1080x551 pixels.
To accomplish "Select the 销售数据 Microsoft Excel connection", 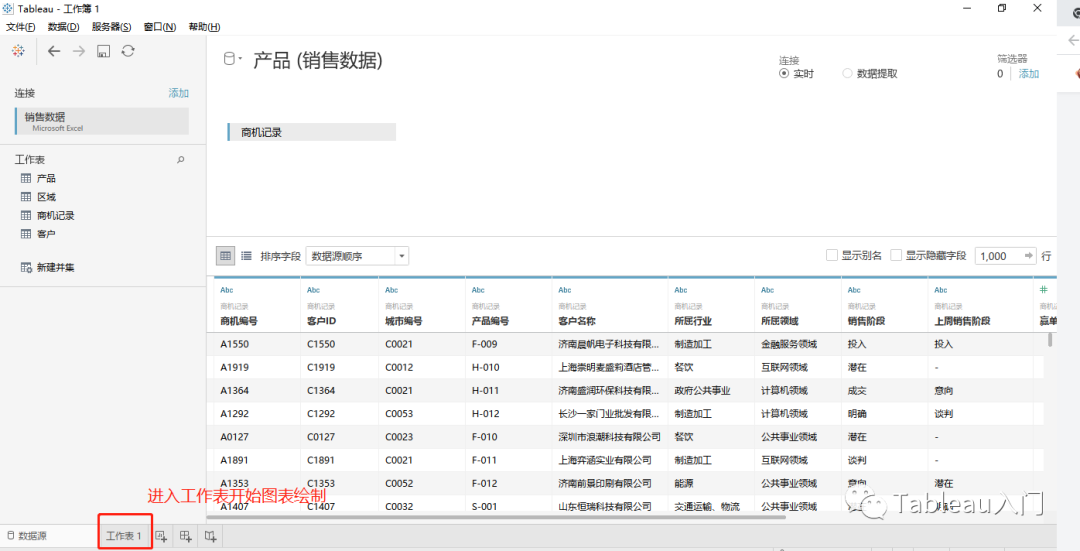I will (102, 121).
